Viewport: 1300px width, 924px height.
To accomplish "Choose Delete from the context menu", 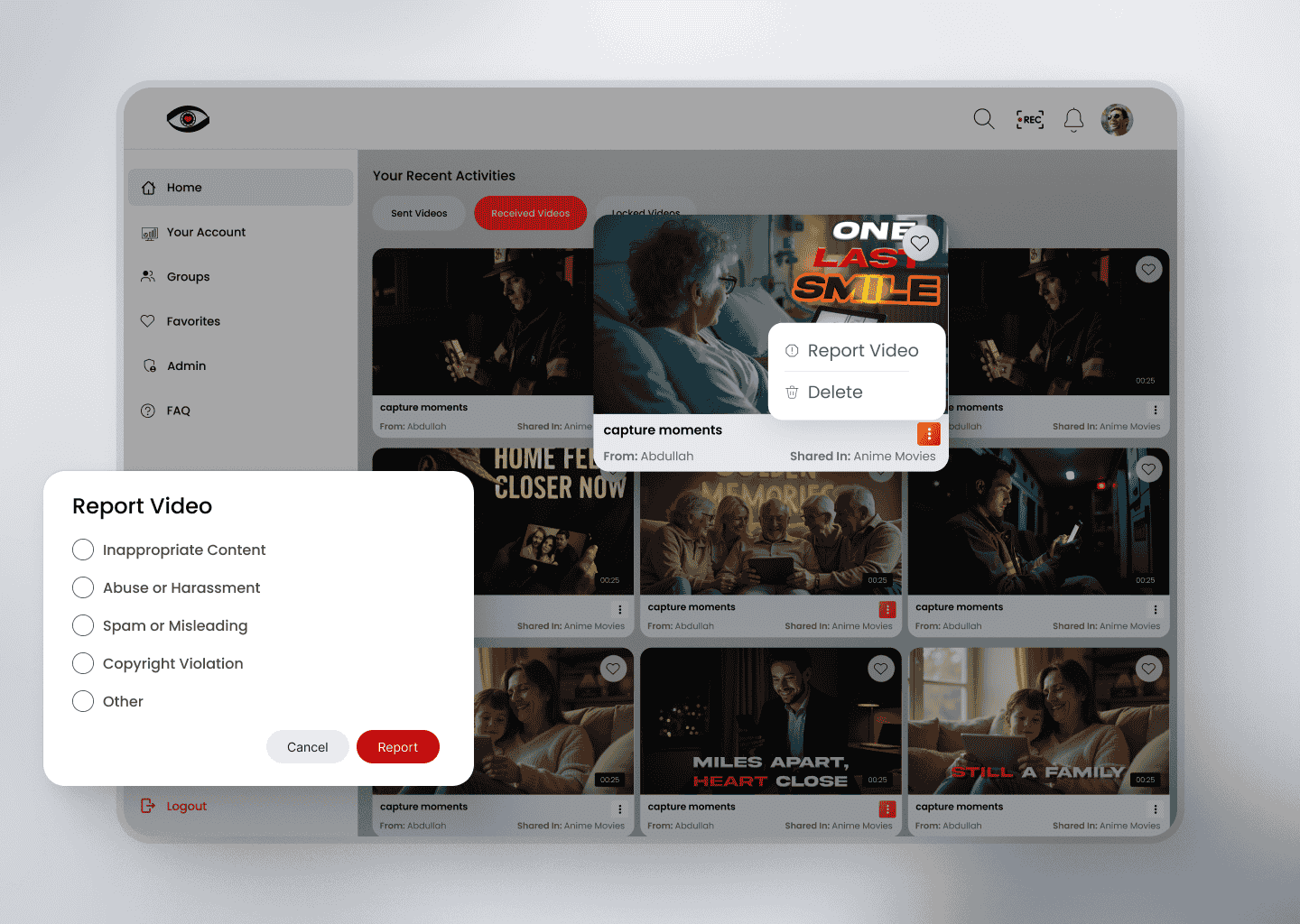I will pyautogui.click(x=834, y=393).
